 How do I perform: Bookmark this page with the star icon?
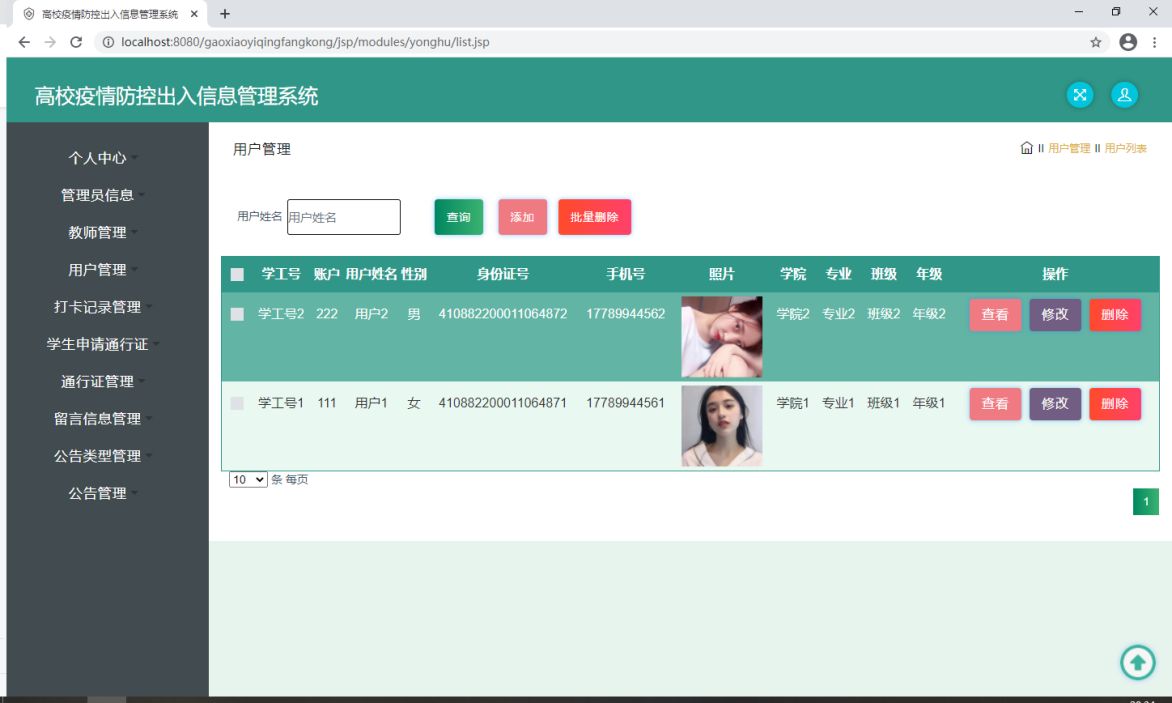pyautogui.click(x=1096, y=42)
